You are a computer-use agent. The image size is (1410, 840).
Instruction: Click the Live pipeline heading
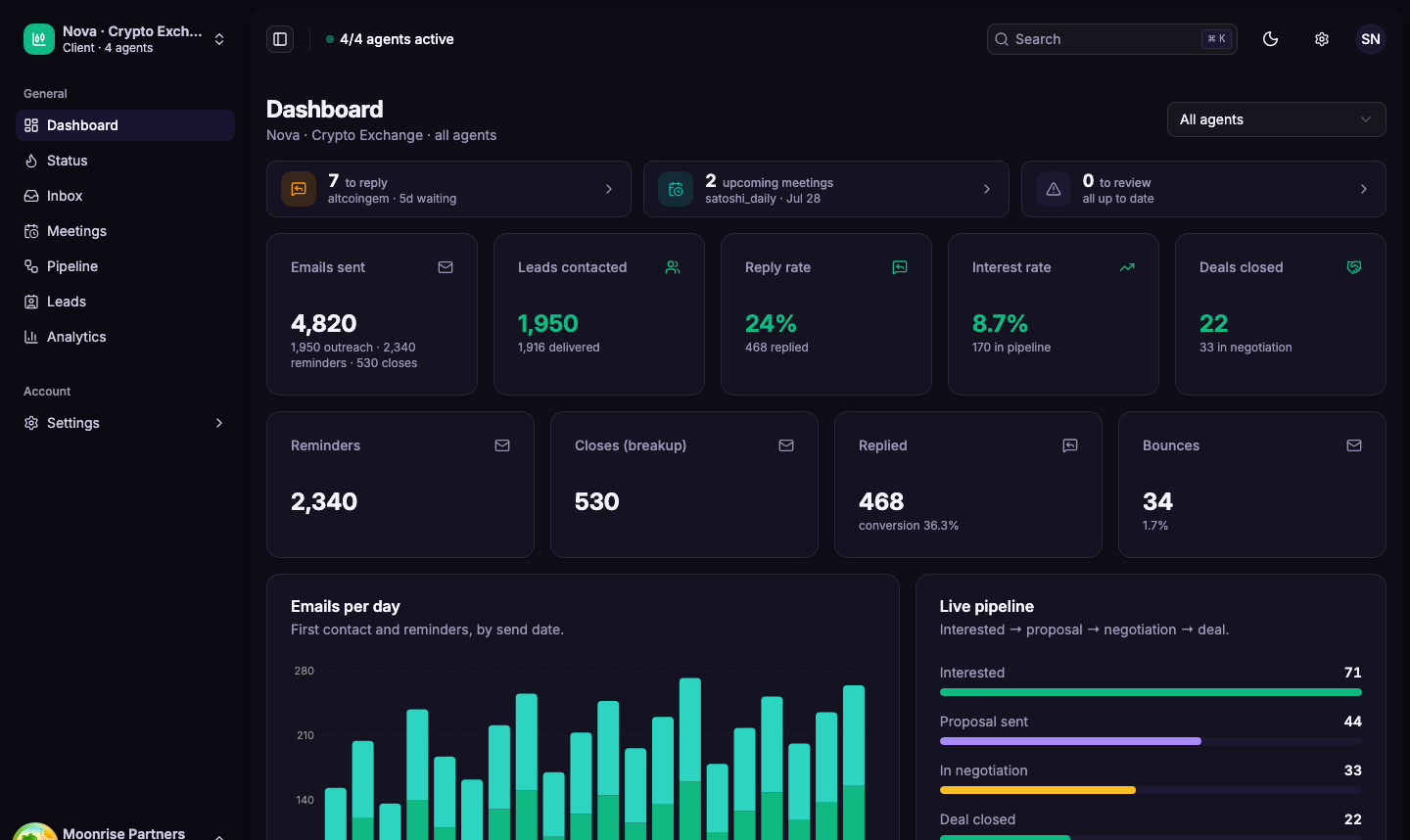coord(987,606)
